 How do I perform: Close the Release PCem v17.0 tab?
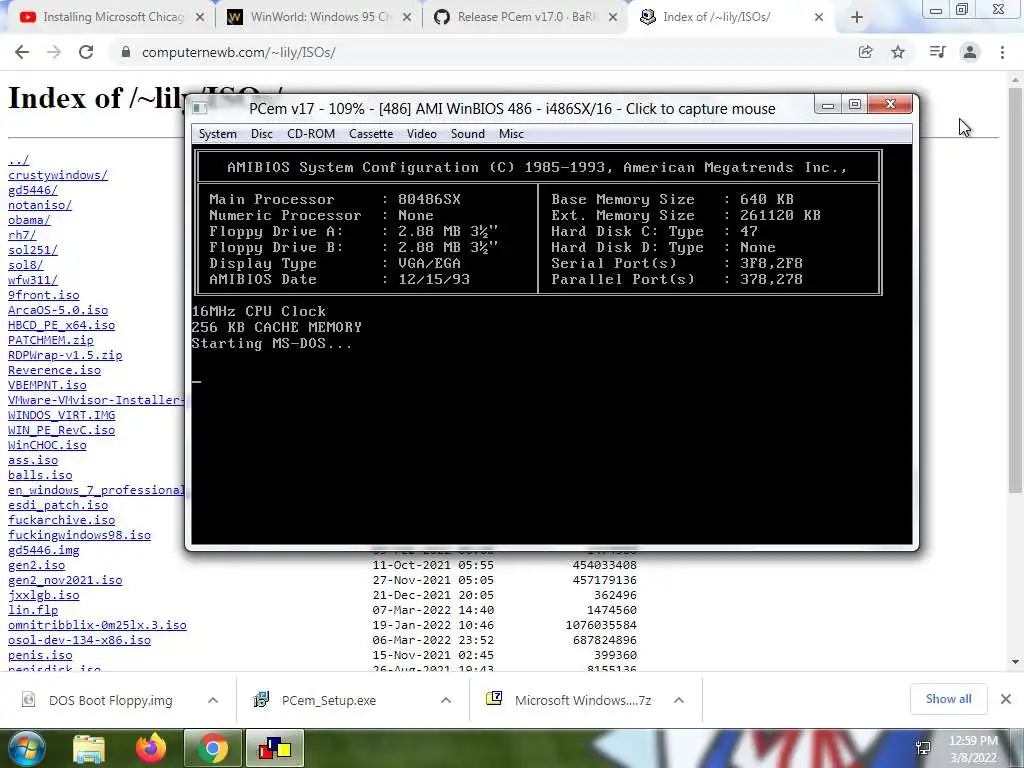pyautogui.click(x=613, y=17)
